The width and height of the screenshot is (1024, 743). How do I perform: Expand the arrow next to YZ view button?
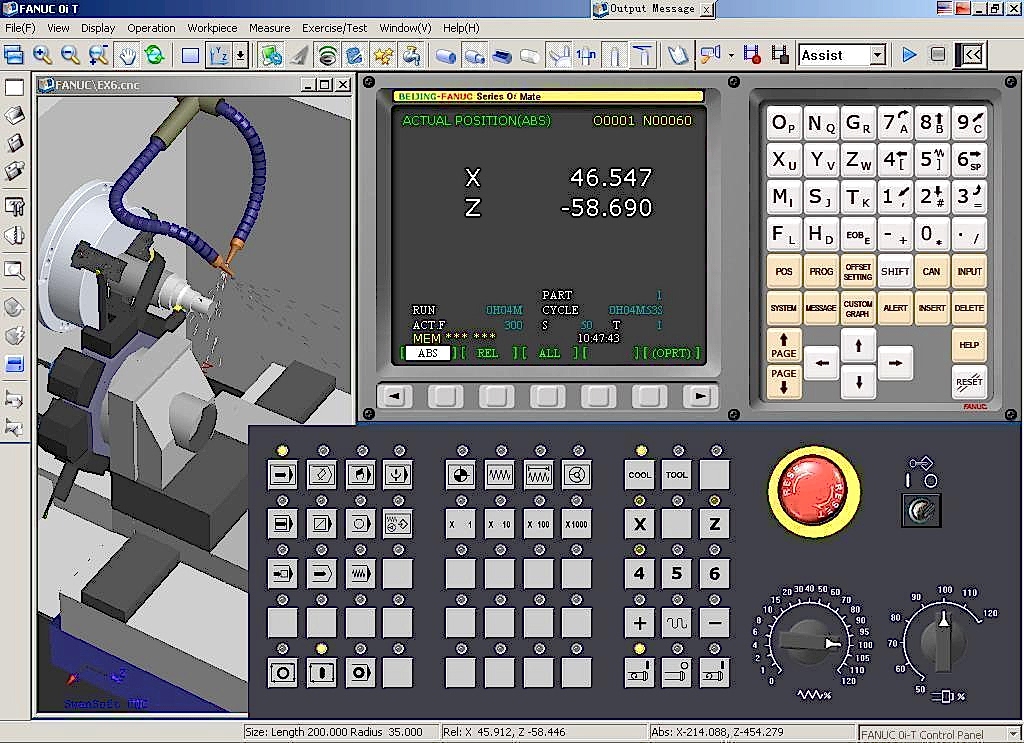240,55
